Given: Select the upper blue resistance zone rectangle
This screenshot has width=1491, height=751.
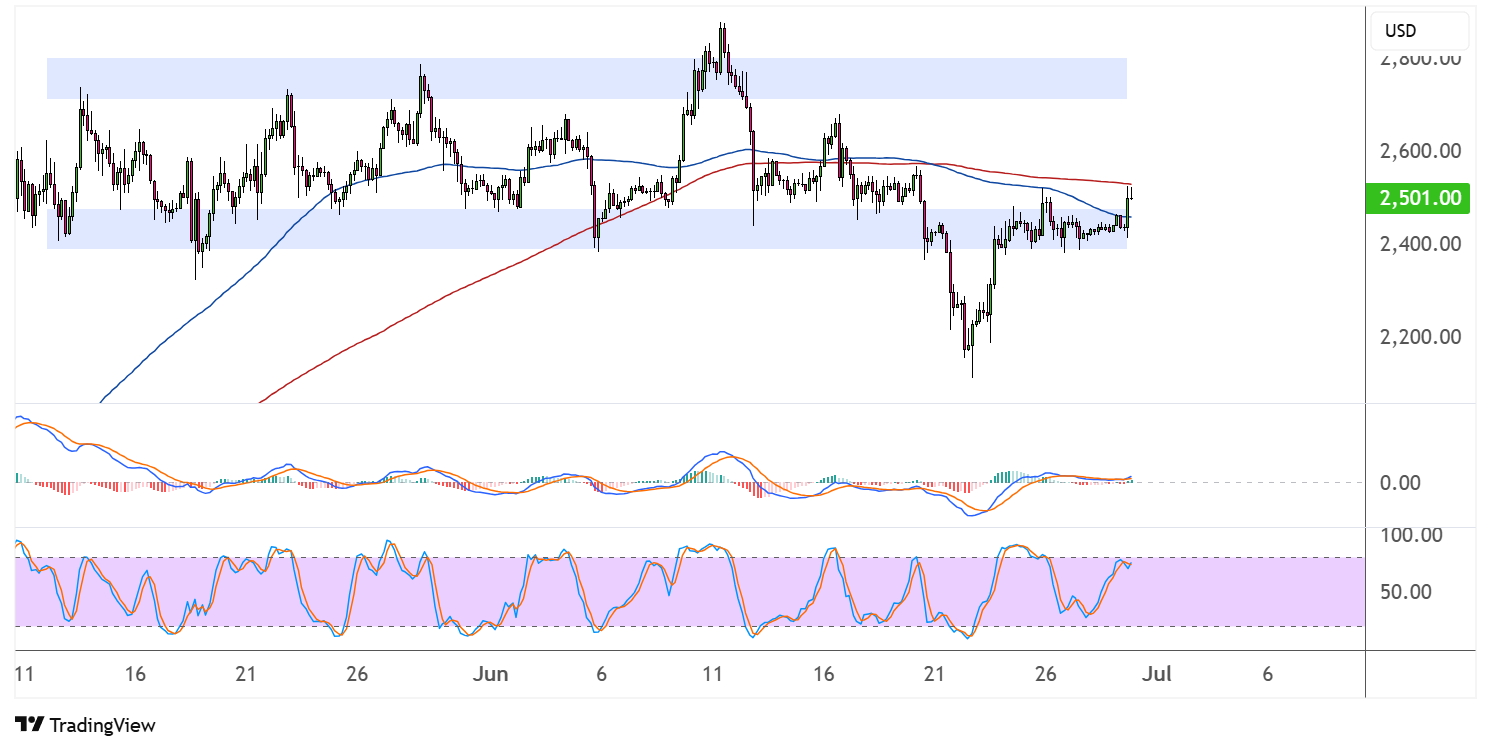Looking at the screenshot, I should (x=587, y=78).
